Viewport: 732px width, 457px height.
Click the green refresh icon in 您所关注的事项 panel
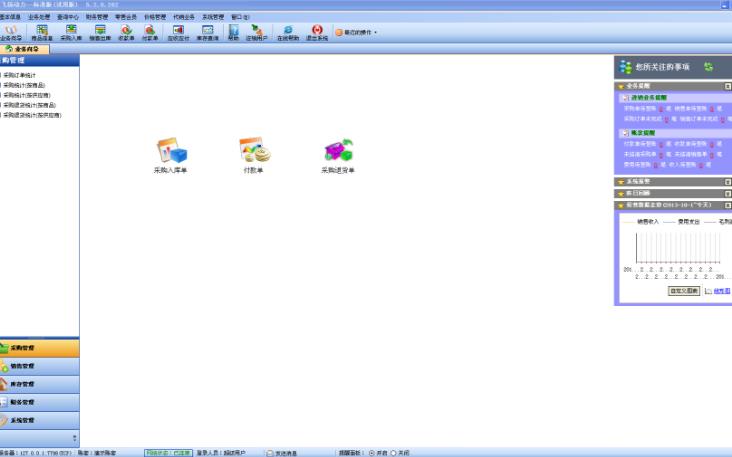coord(708,67)
